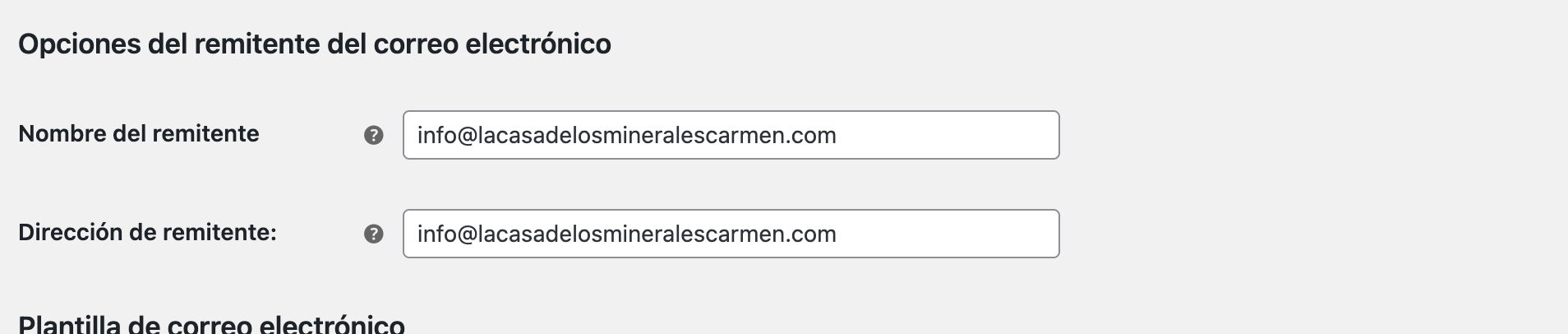Viewport: 1568px width, 334px height.
Task: Select the sender address input box
Action: pyautogui.click(x=731, y=234)
